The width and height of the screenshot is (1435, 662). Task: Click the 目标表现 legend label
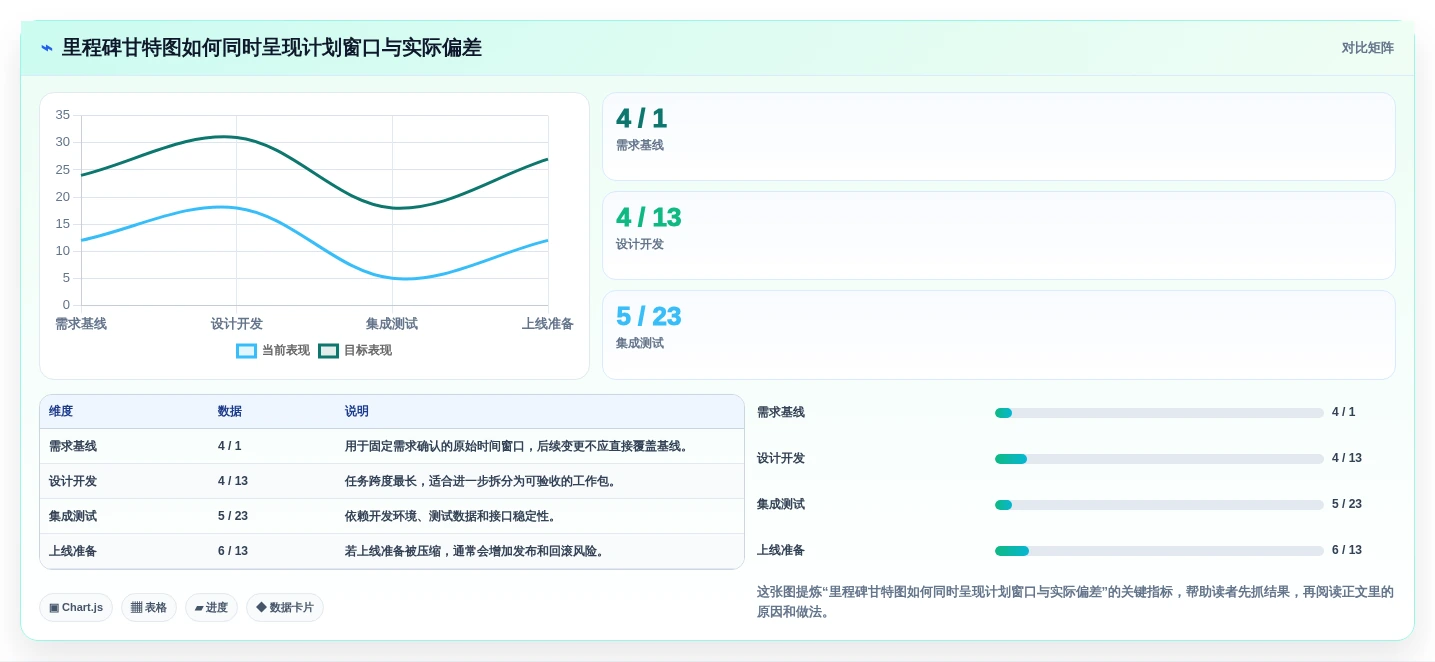368,351
